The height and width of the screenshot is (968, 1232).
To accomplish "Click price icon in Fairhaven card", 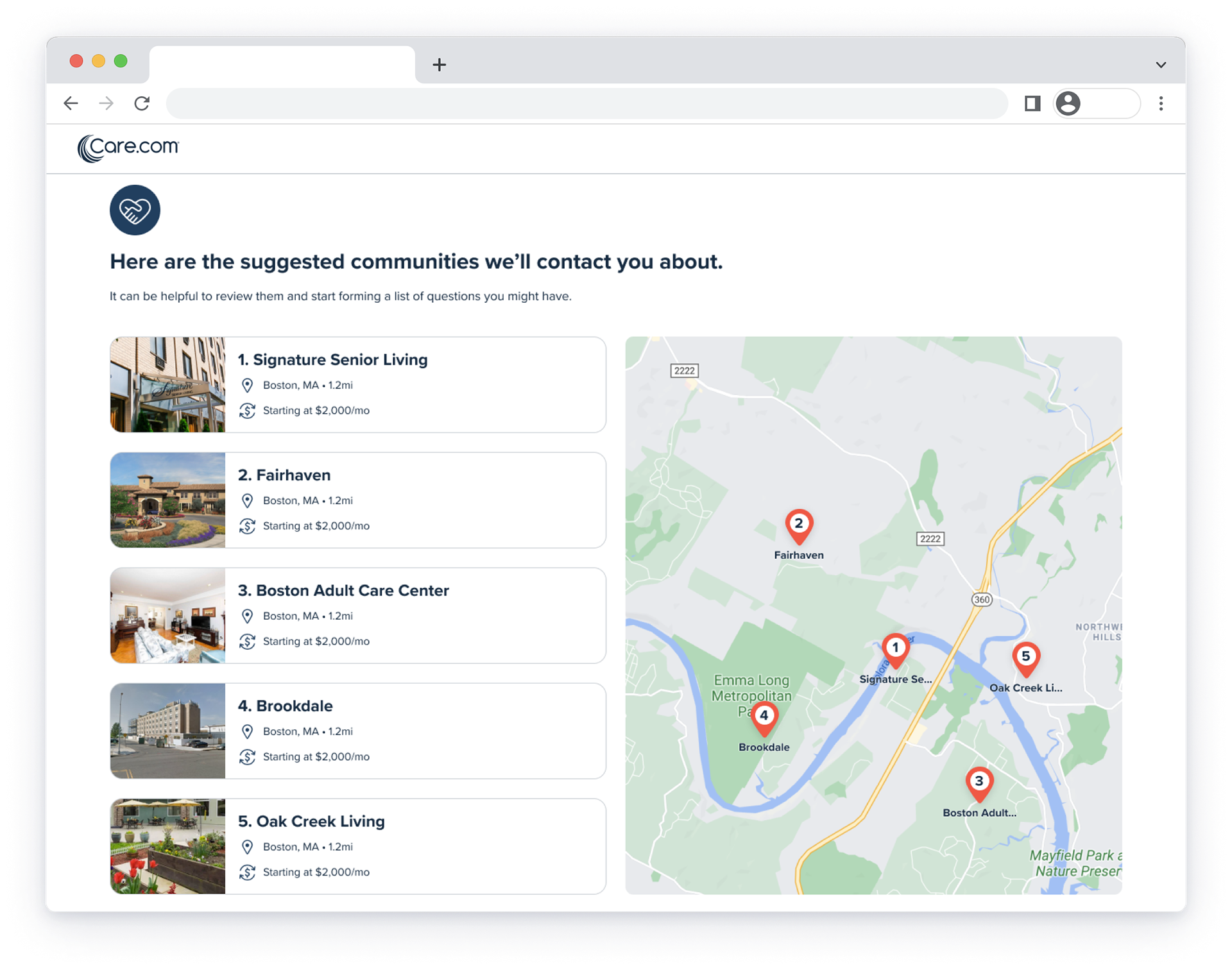I will click(247, 526).
